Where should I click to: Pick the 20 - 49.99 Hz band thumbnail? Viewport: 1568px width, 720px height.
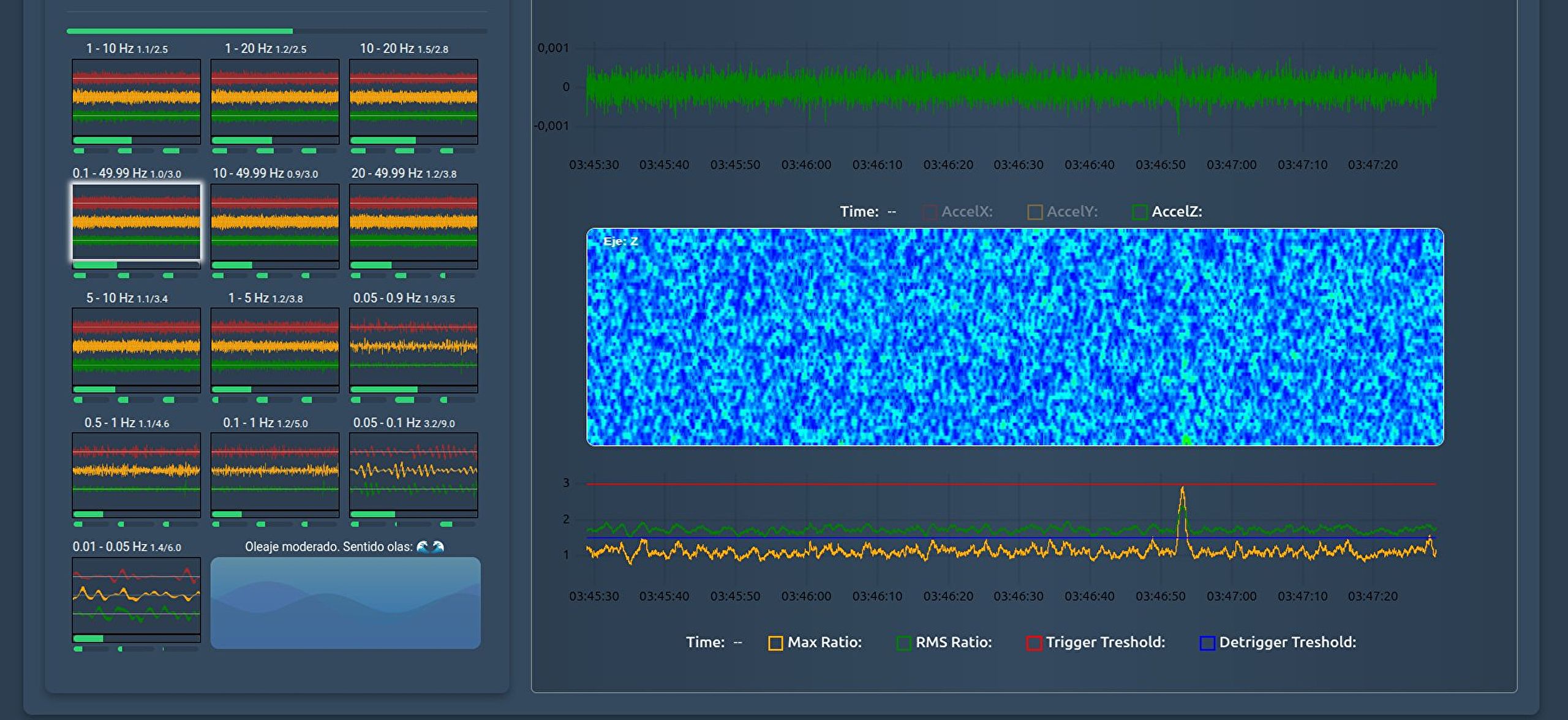pos(413,222)
